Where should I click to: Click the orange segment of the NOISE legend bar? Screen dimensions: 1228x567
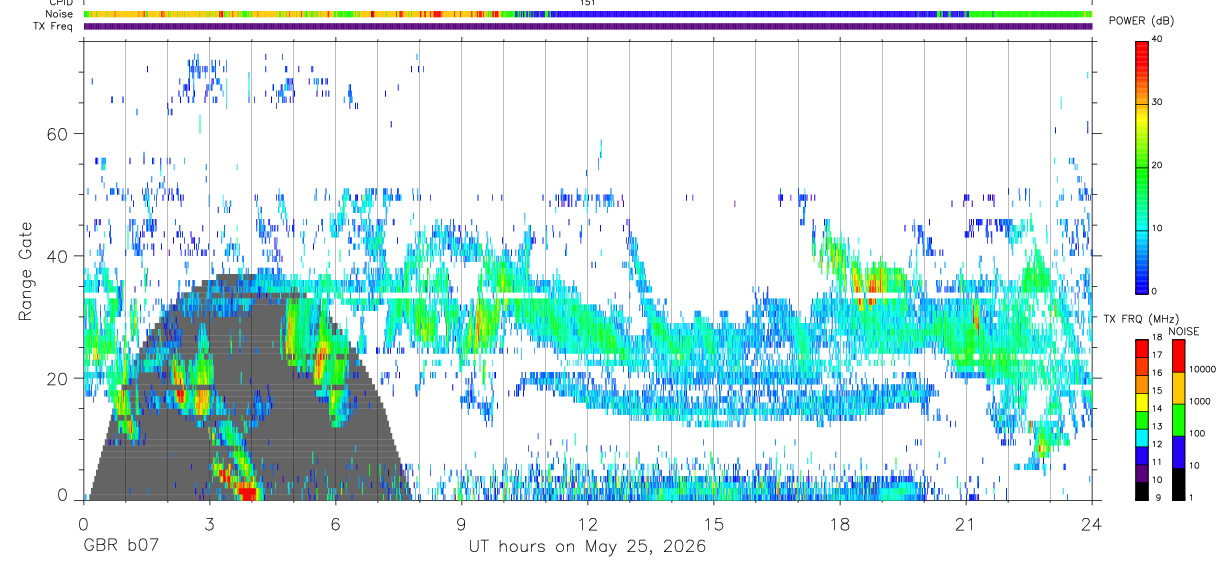(1178, 388)
